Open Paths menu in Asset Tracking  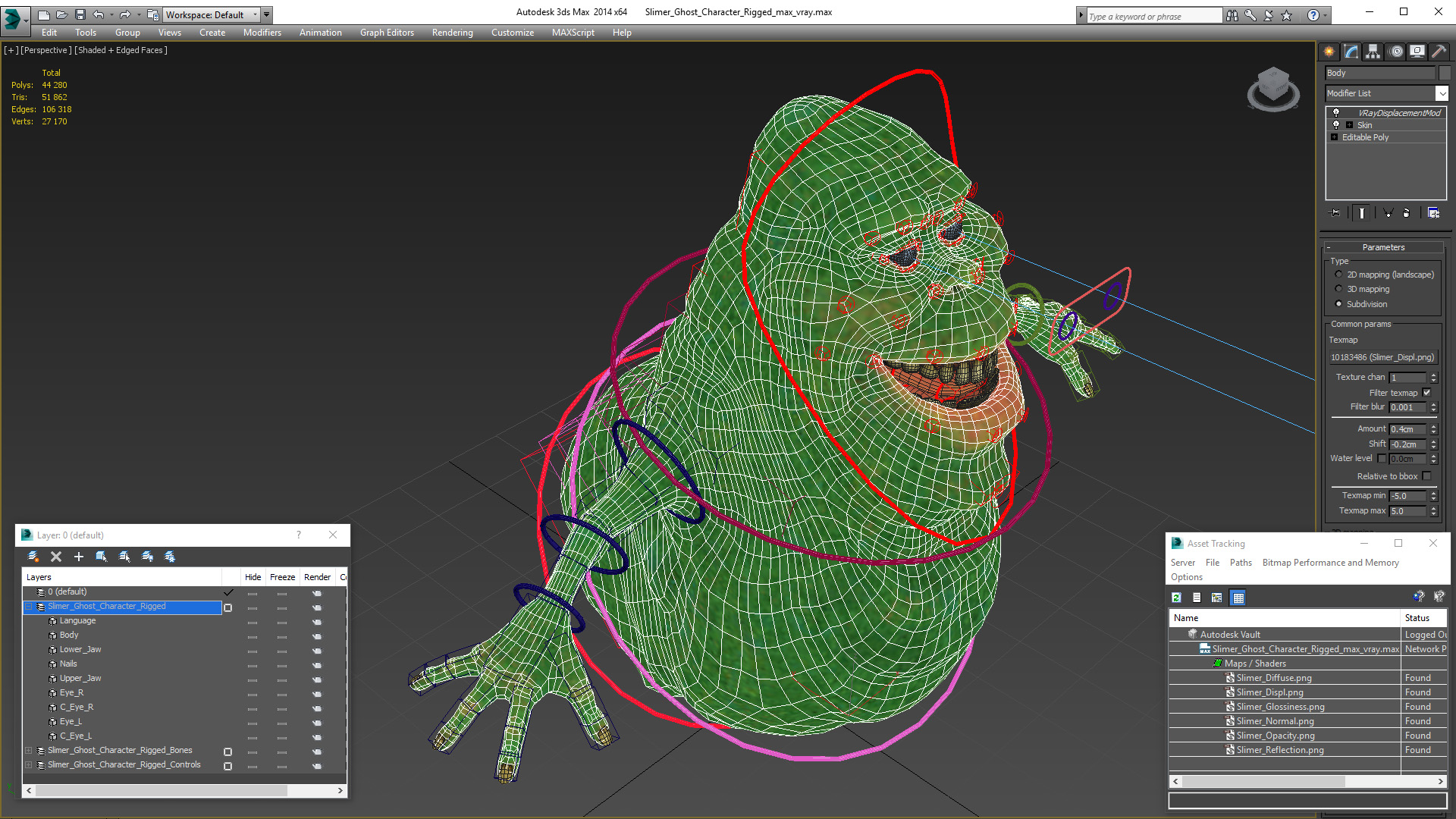[x=1241, y=563]
